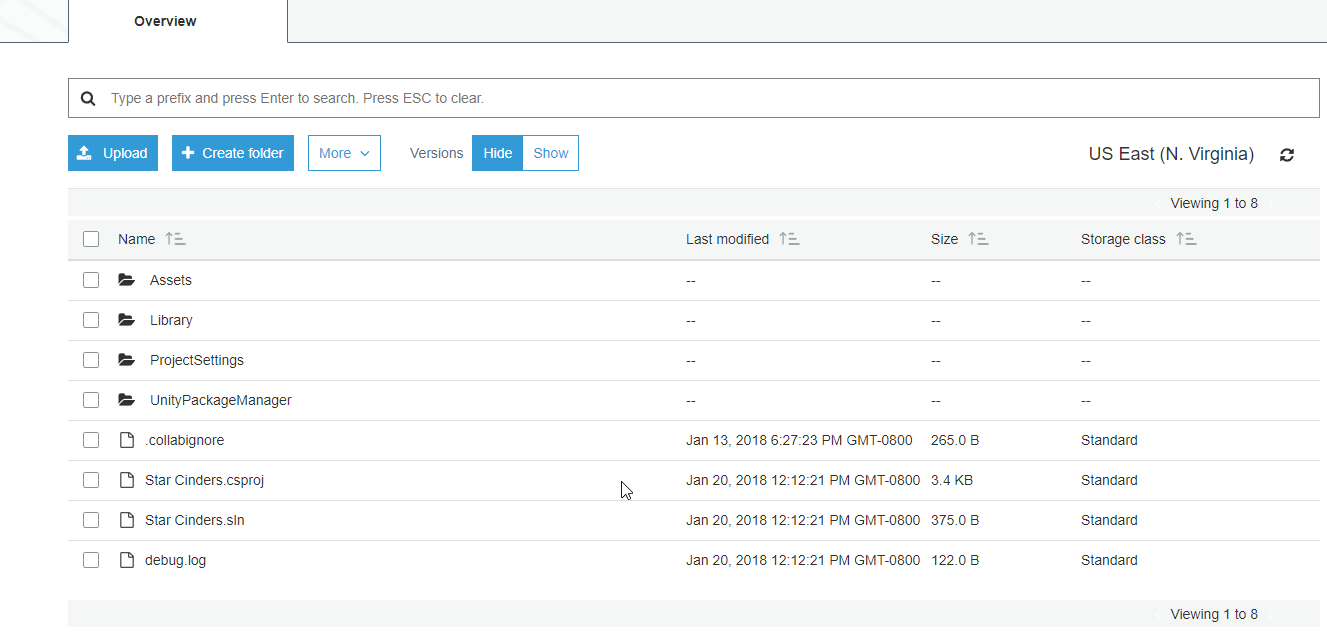The height and width of the screenshot is (637, 1327).
Task: Select Show versions toggle
Action: 551,153
